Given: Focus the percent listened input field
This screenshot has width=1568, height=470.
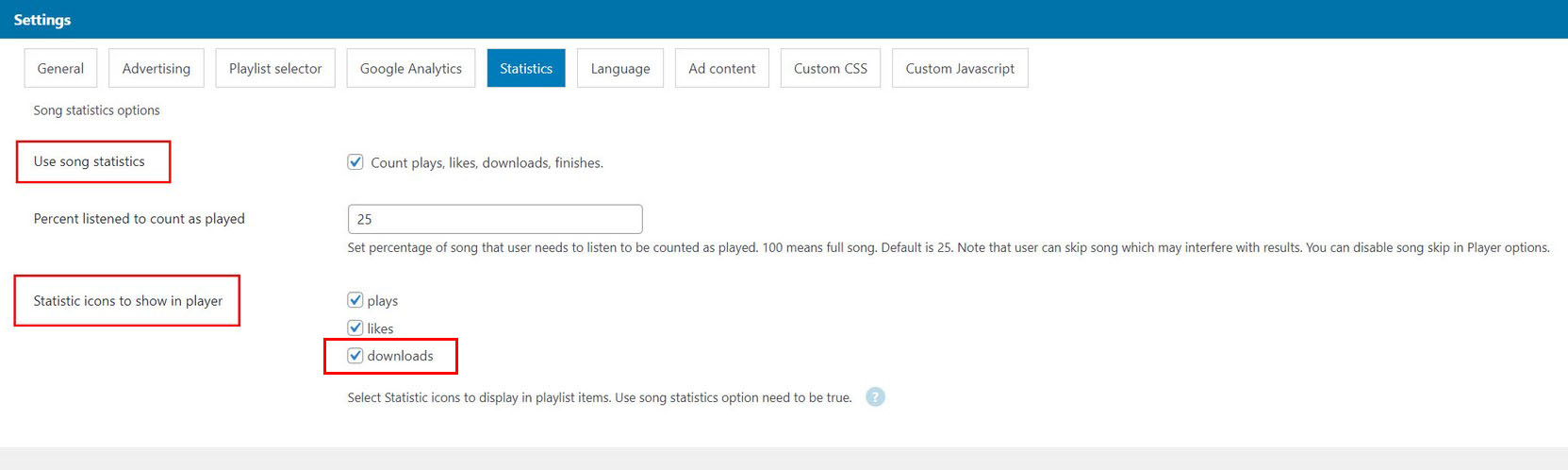Looking at the screenshot, I should tap(495, 219).
